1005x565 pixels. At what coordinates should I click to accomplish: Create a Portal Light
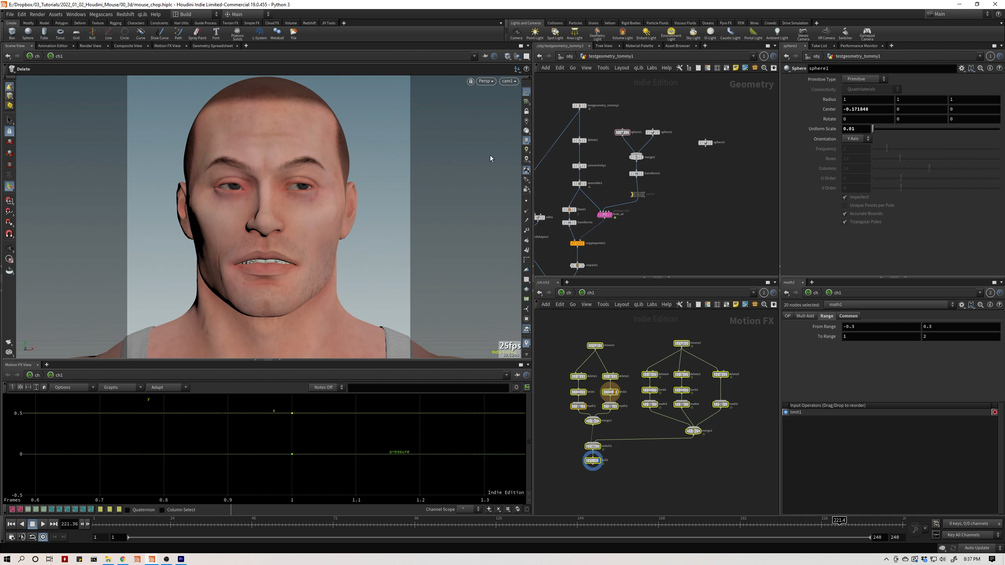coord(753,33)
